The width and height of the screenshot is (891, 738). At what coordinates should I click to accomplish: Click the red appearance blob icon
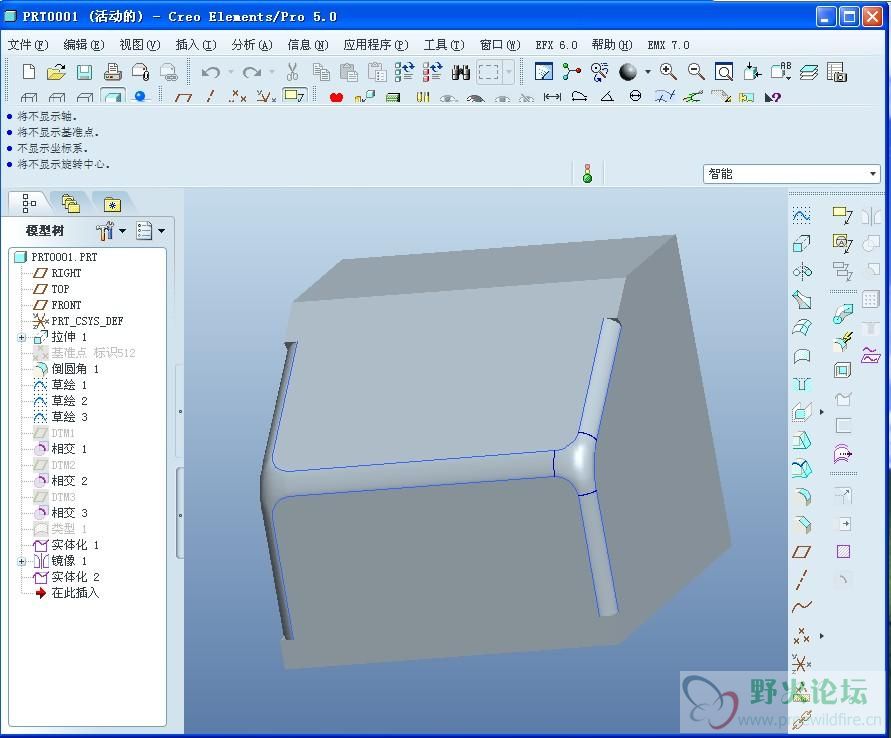(x=336, y=97)
